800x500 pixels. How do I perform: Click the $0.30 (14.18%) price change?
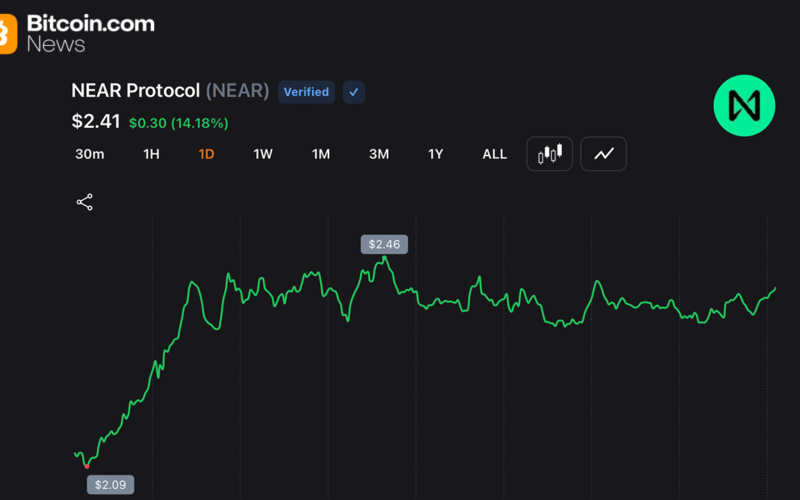click(x=179, y=123)
